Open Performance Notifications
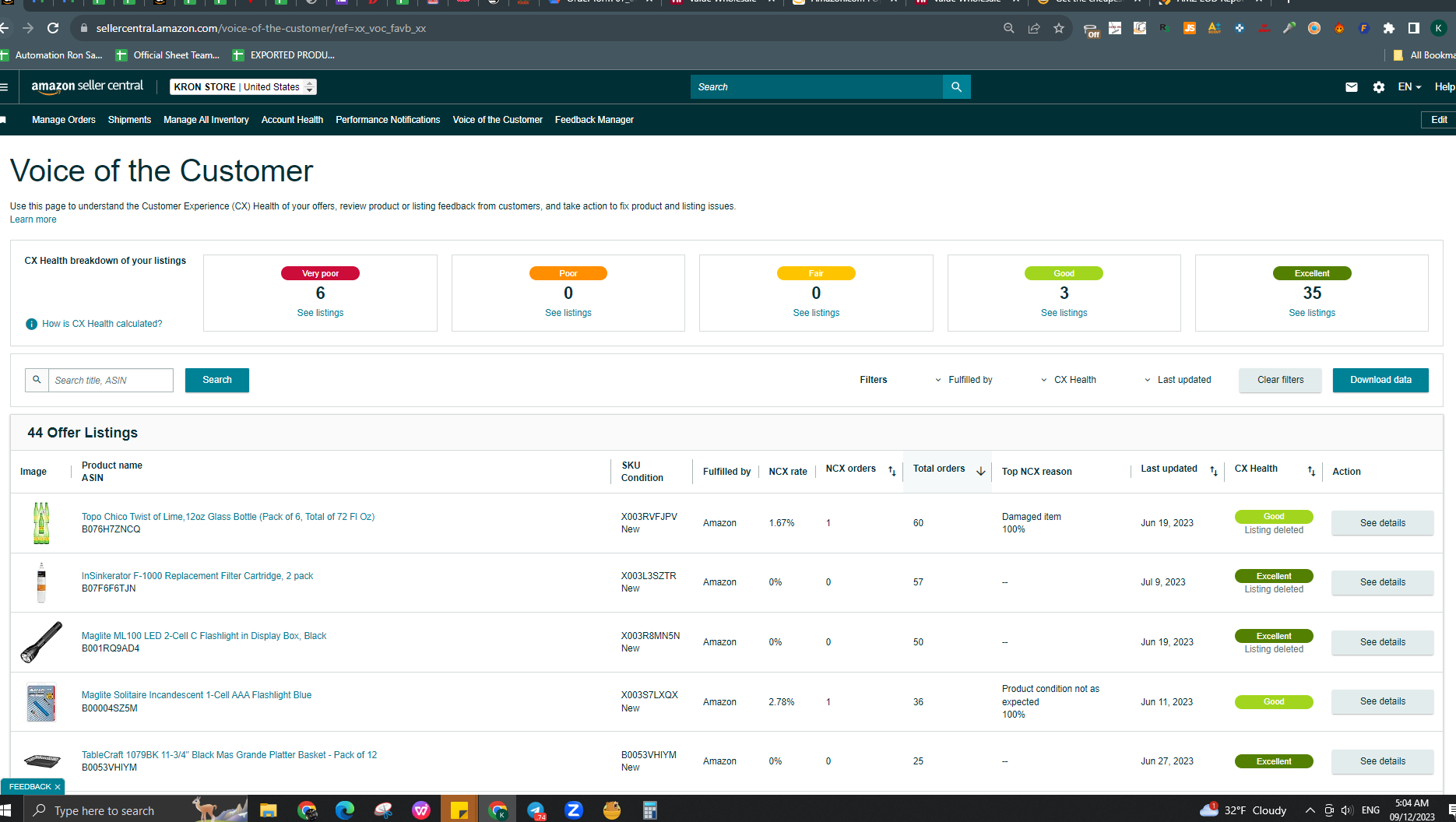 388,120
